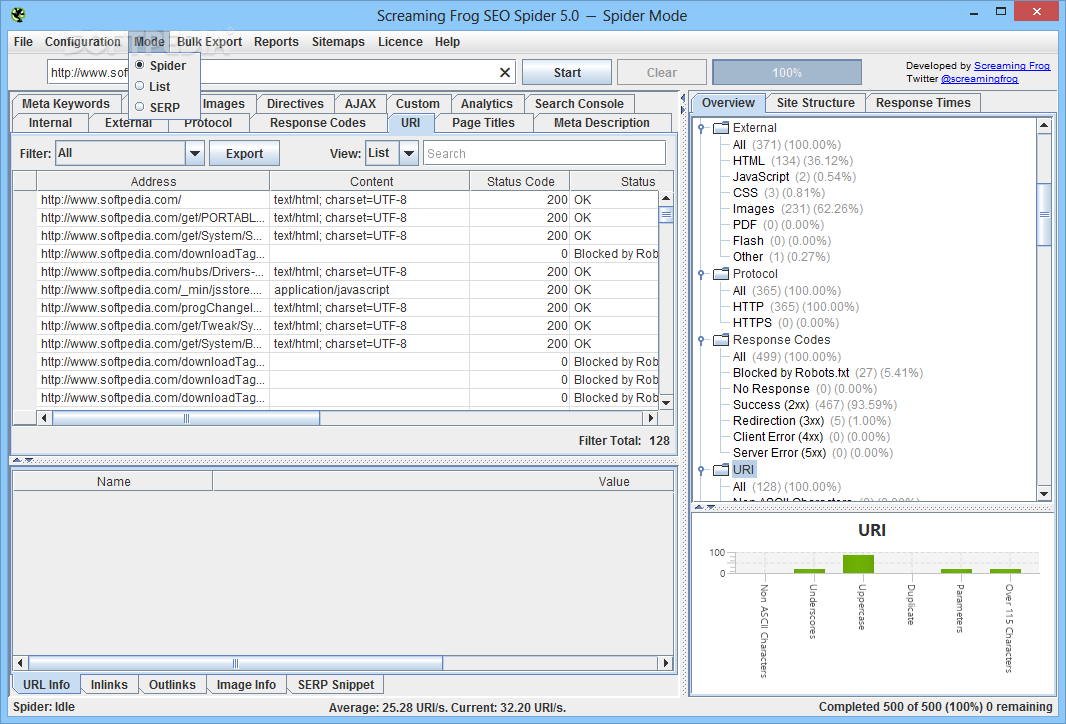Sort by the Status Code column header
1066x724 pixels.
(x=520, y=182)
